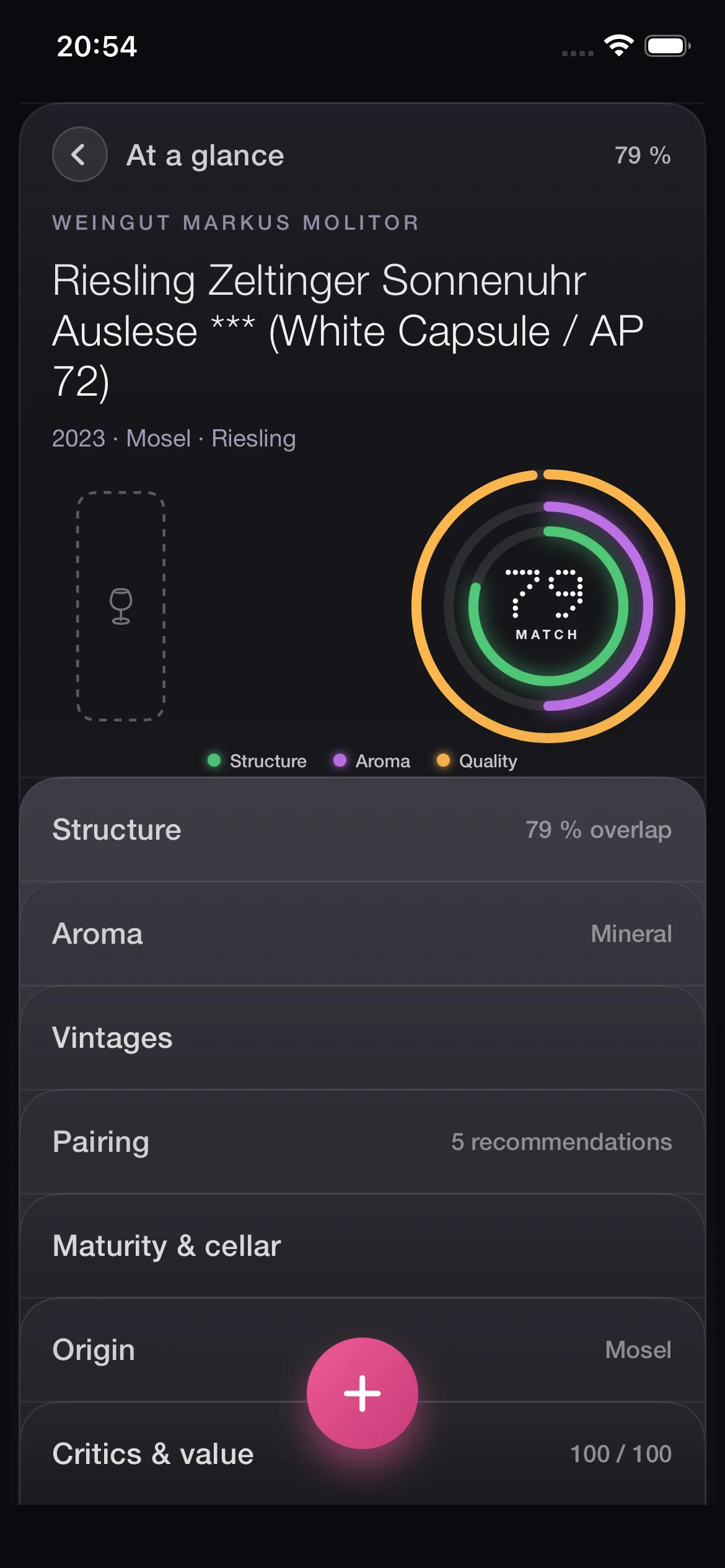725x1568 pixels.
Task: Open the Critics & value row
Action: pos(362,1453)
